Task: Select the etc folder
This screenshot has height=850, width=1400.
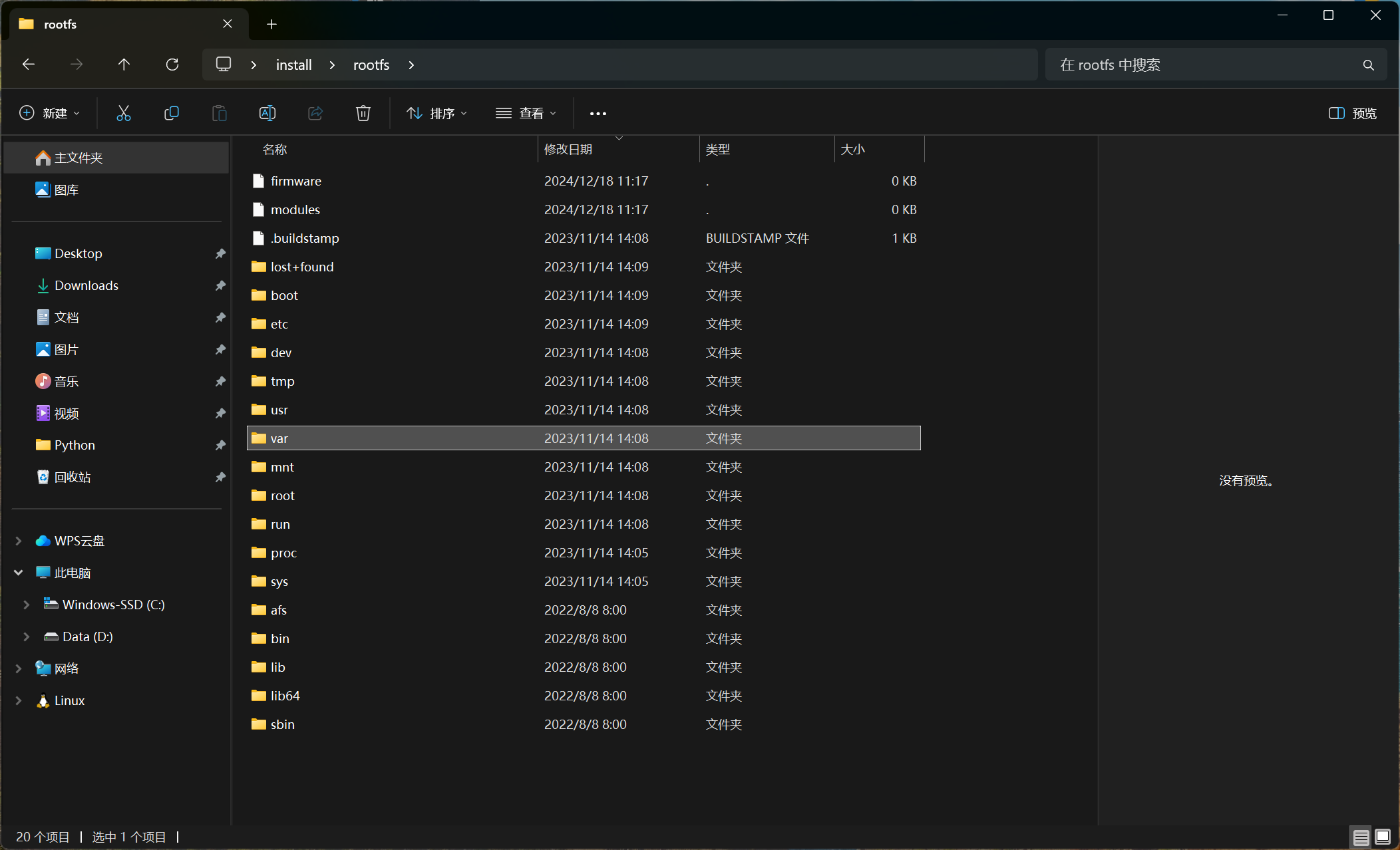Action: [584, 324]
